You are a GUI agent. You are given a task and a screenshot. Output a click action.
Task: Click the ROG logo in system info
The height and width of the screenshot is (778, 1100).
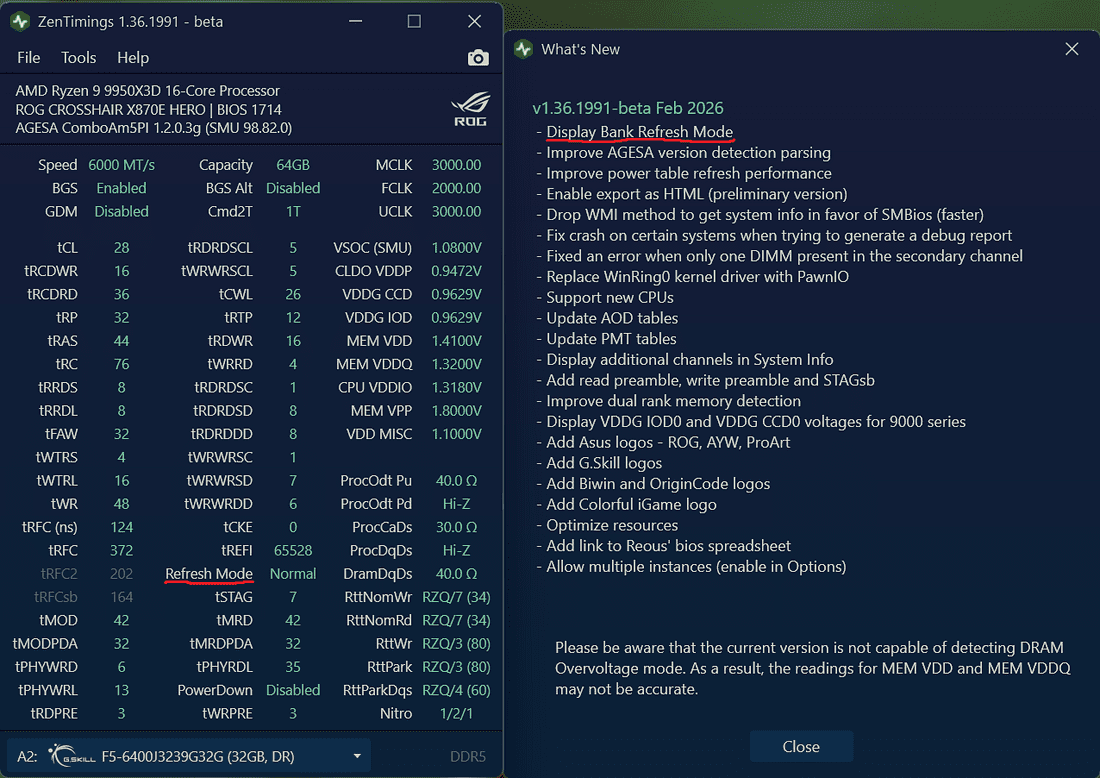(469, 109)
